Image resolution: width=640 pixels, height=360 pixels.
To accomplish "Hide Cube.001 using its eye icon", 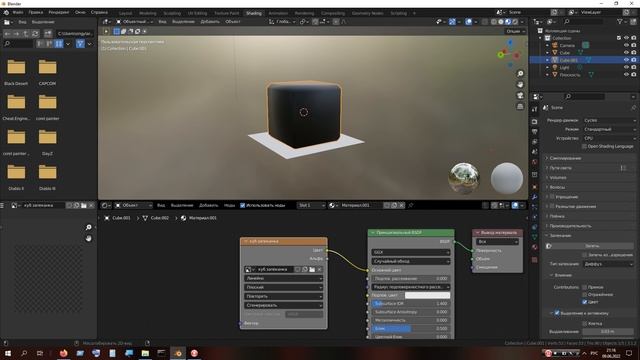I will 626,60.
